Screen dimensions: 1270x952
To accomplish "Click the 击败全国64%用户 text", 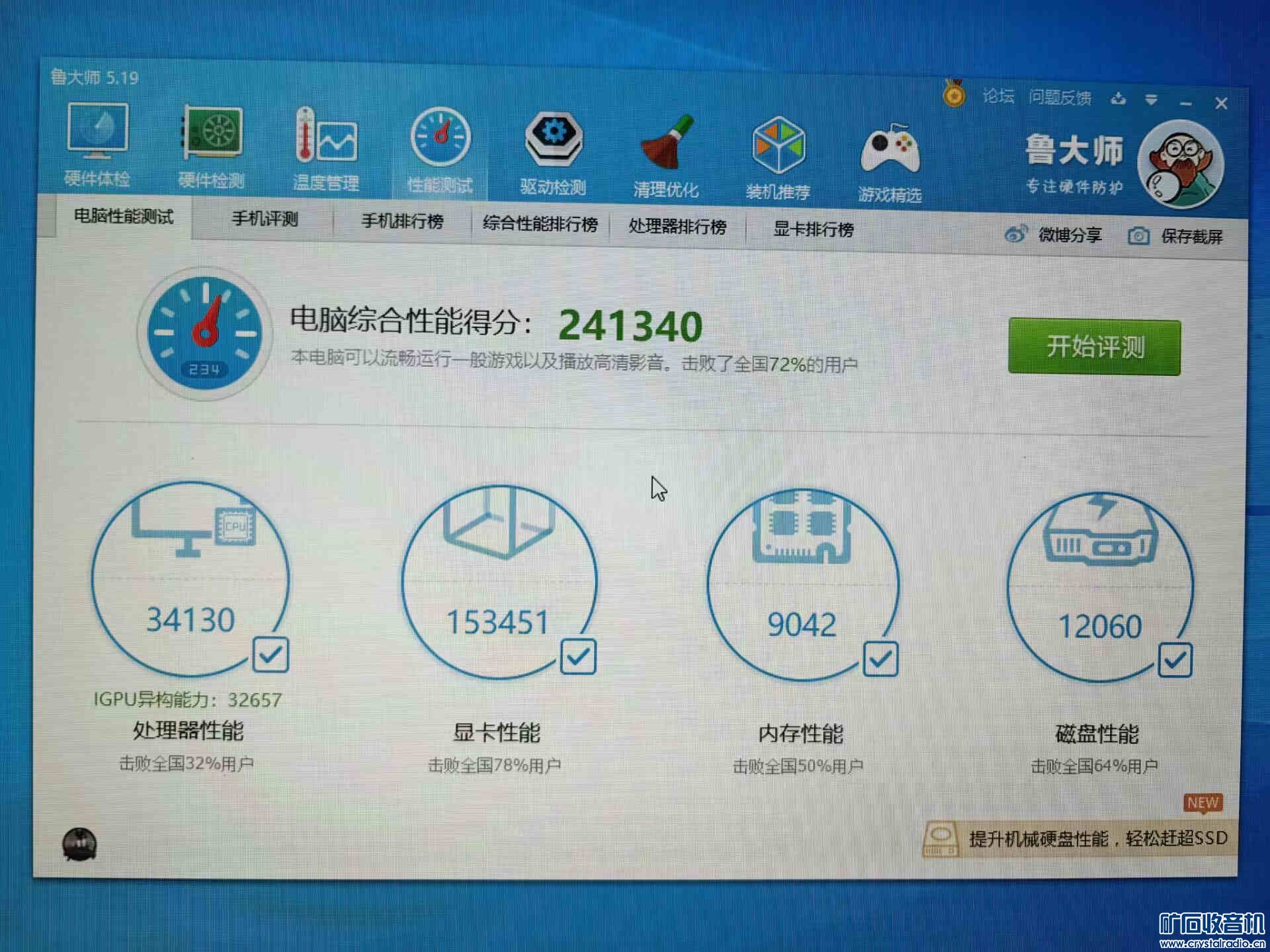I will [1095, 766].
